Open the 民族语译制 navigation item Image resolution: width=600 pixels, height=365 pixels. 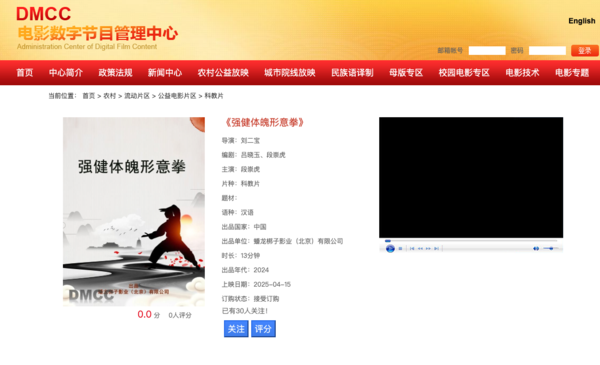coord(352,73)
